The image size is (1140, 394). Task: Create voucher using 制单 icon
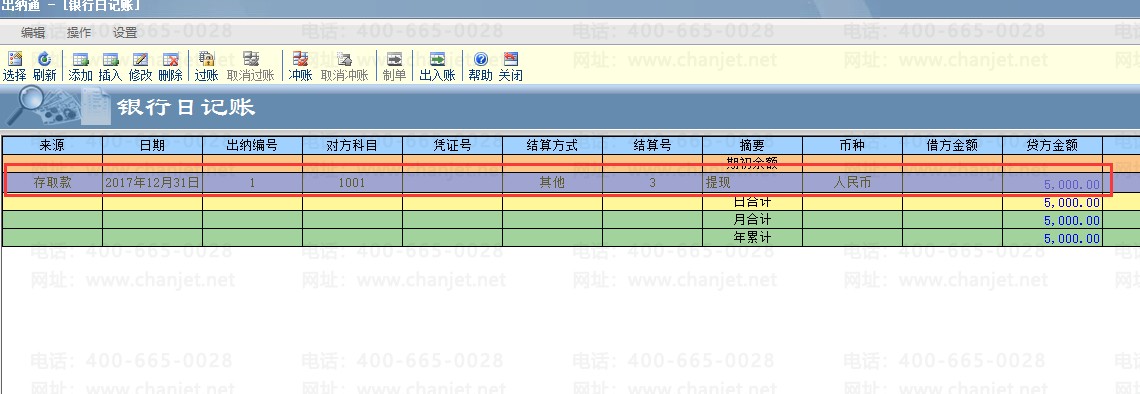tap(395, 66)
